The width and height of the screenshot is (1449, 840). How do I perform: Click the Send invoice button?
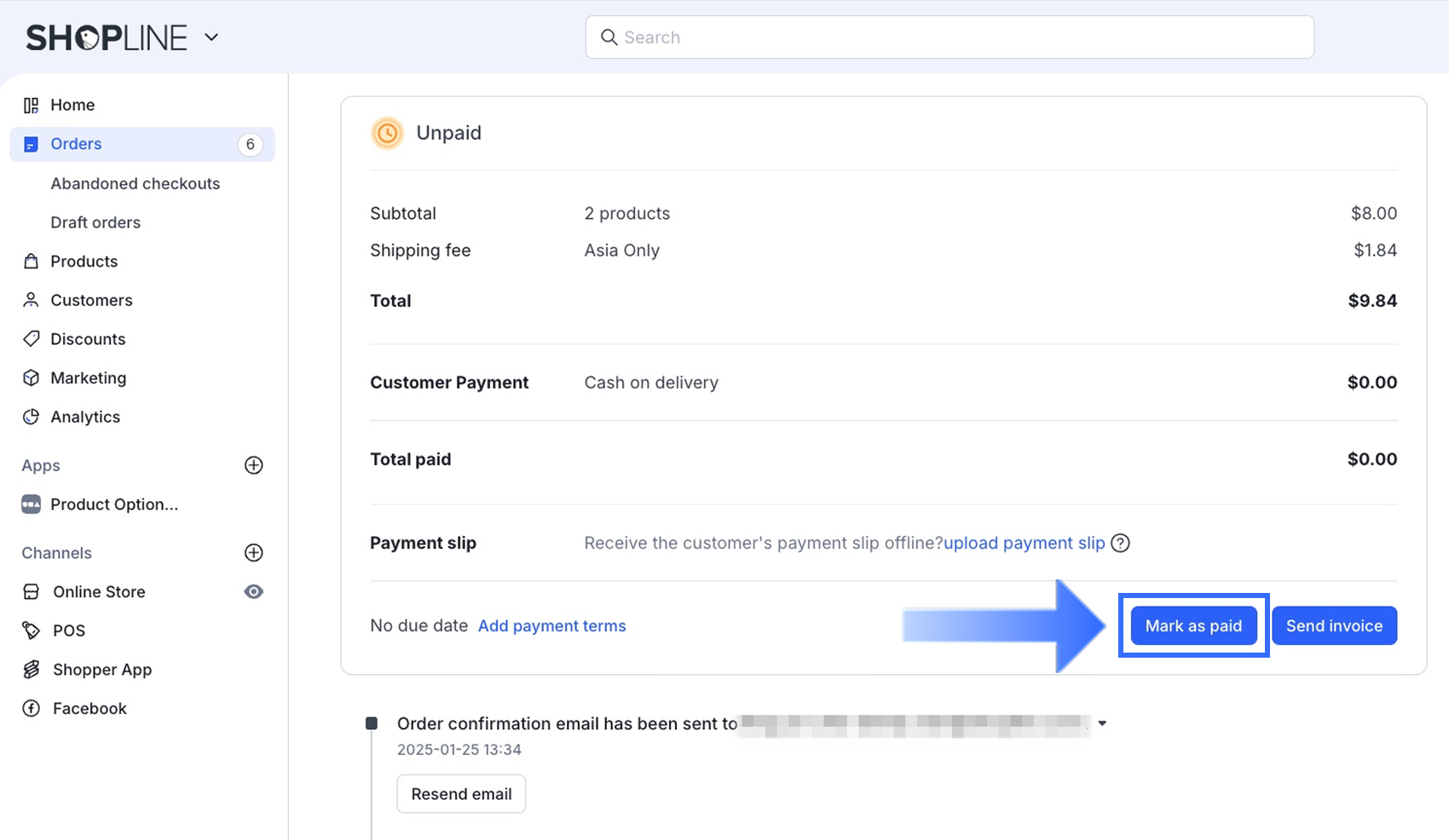[x=1334, y=626]
